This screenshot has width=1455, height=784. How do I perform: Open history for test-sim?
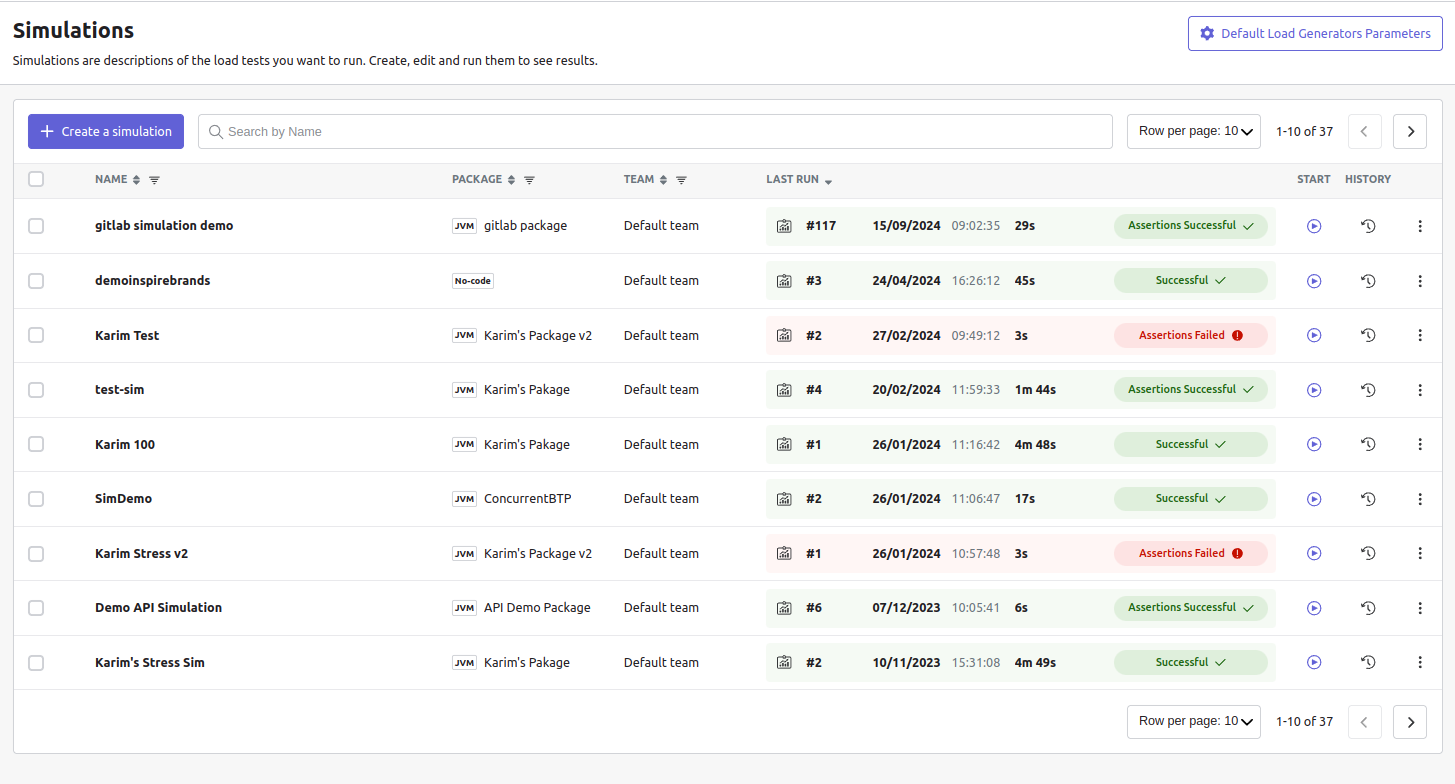point(1368,390)
